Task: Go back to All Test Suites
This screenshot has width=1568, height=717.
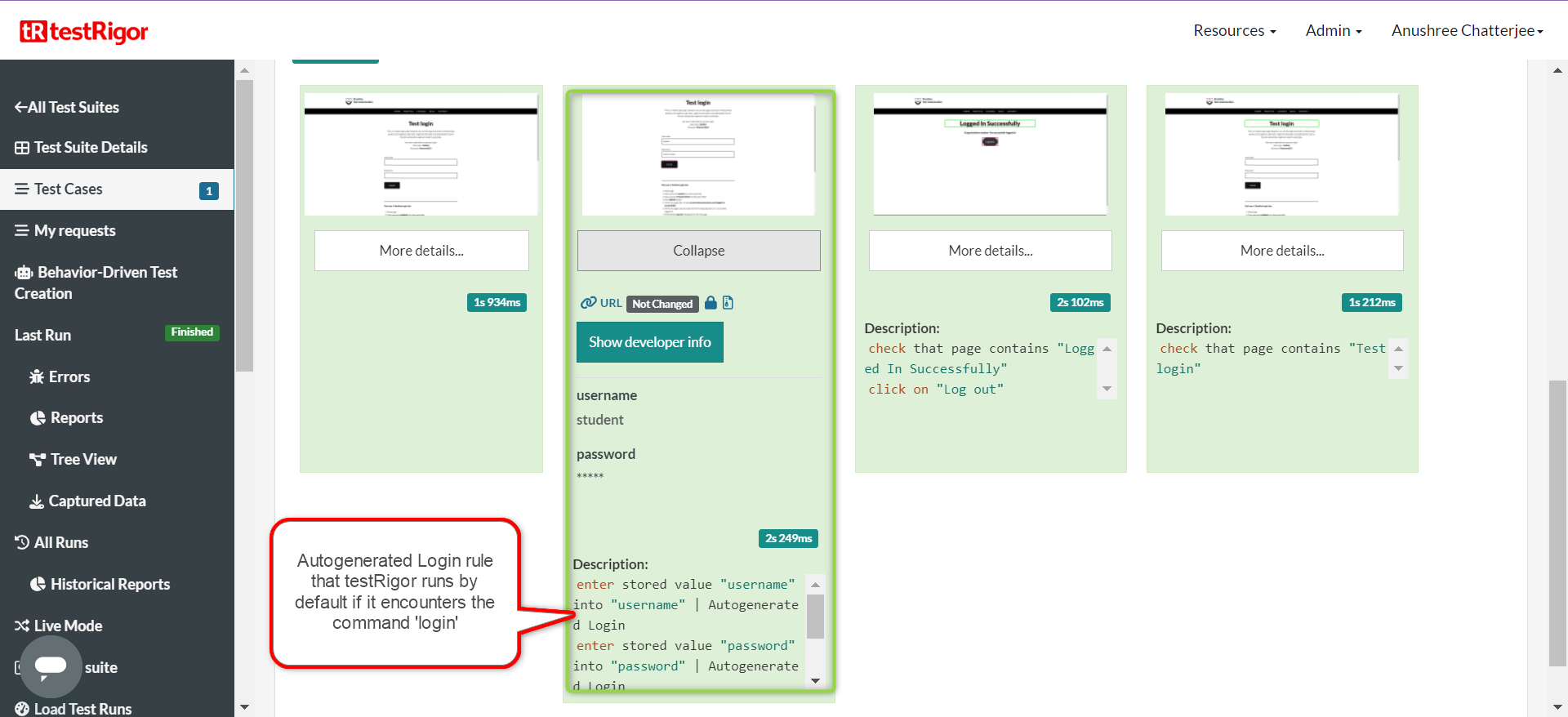Action: pos(67,107)
